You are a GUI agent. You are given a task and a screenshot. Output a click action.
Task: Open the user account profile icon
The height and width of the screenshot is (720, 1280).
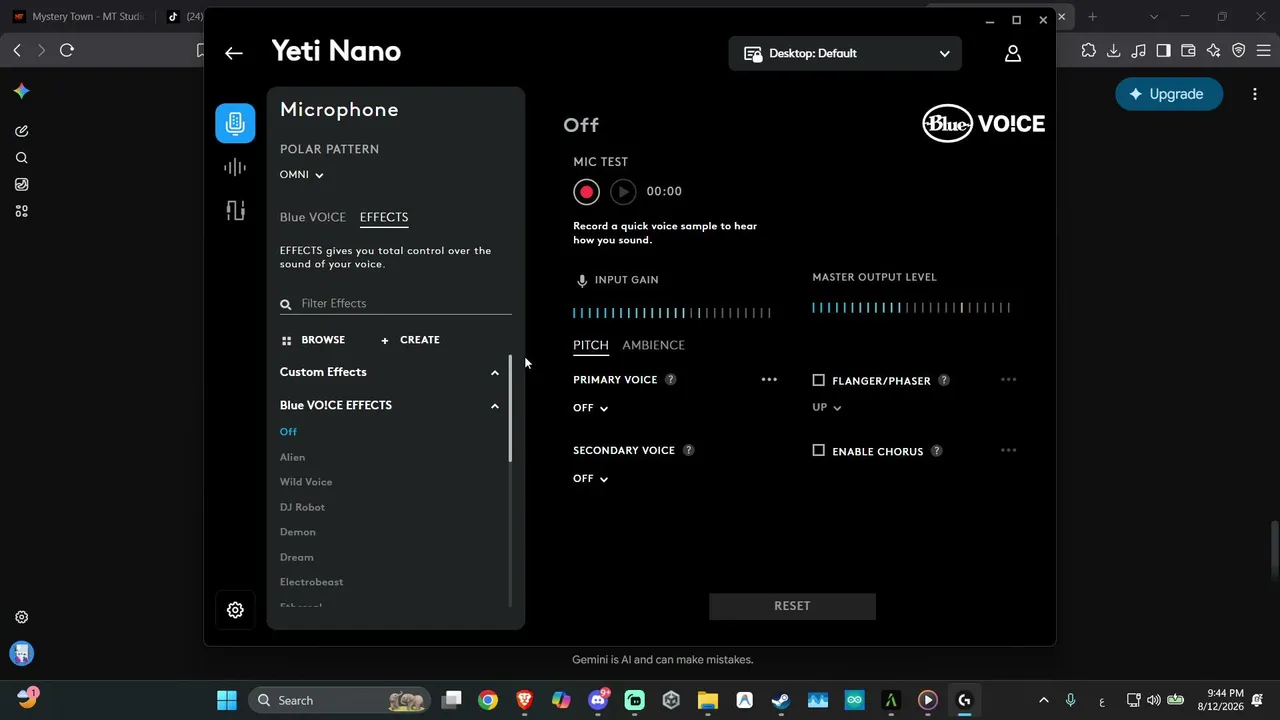click(x=1013, y=53)
